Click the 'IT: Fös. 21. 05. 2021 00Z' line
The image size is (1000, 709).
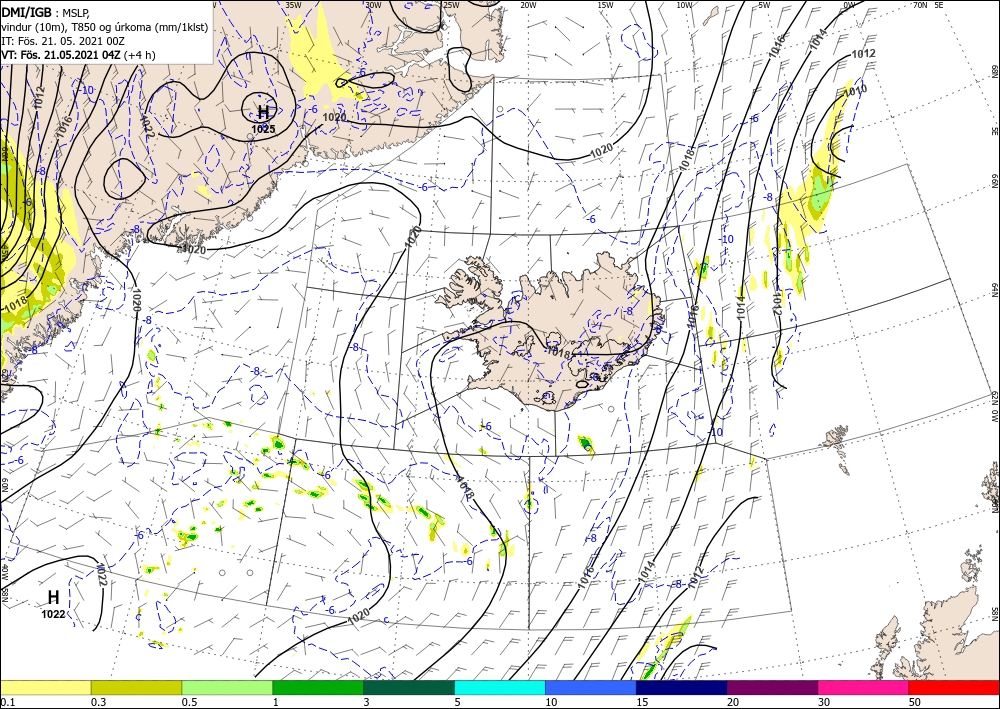click(x=63, y=41)
